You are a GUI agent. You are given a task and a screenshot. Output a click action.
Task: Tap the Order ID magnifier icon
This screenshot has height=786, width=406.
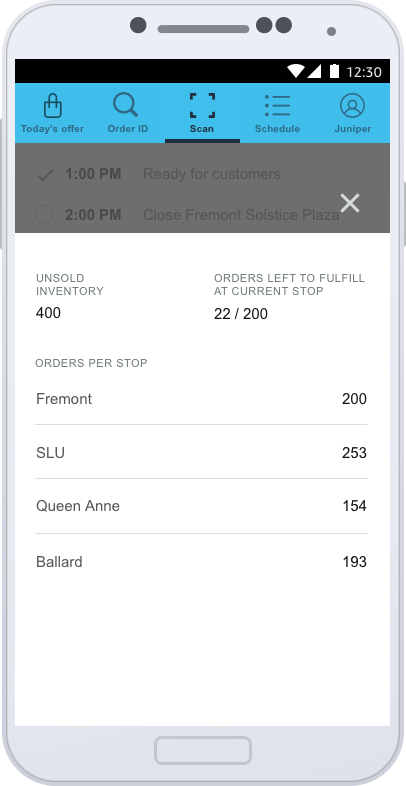pyautogui.click(x=125, y=105)
